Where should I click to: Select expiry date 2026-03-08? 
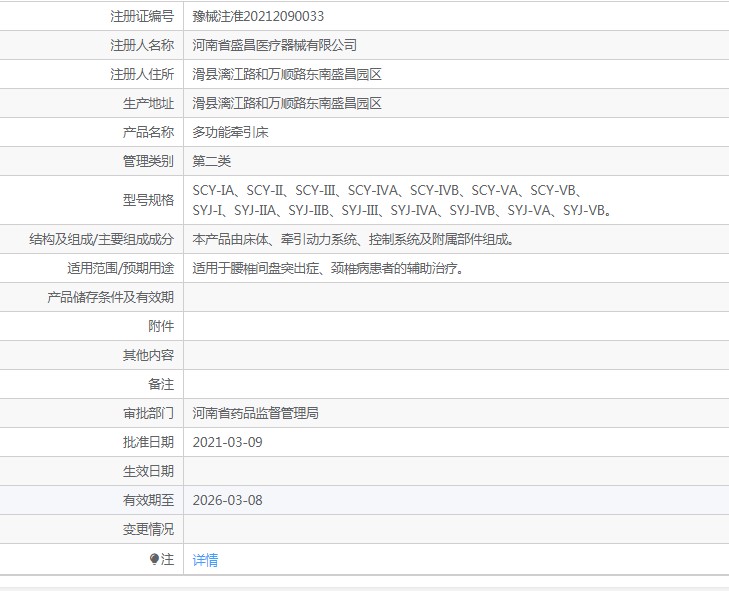tap(227, 500)
